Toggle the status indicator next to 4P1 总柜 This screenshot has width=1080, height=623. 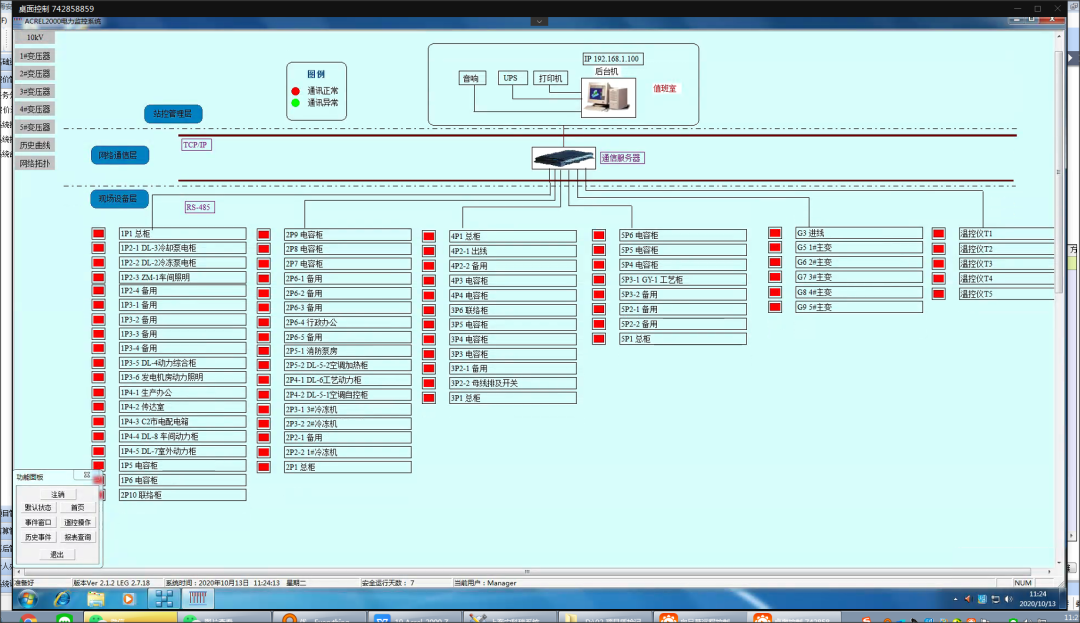430,234
